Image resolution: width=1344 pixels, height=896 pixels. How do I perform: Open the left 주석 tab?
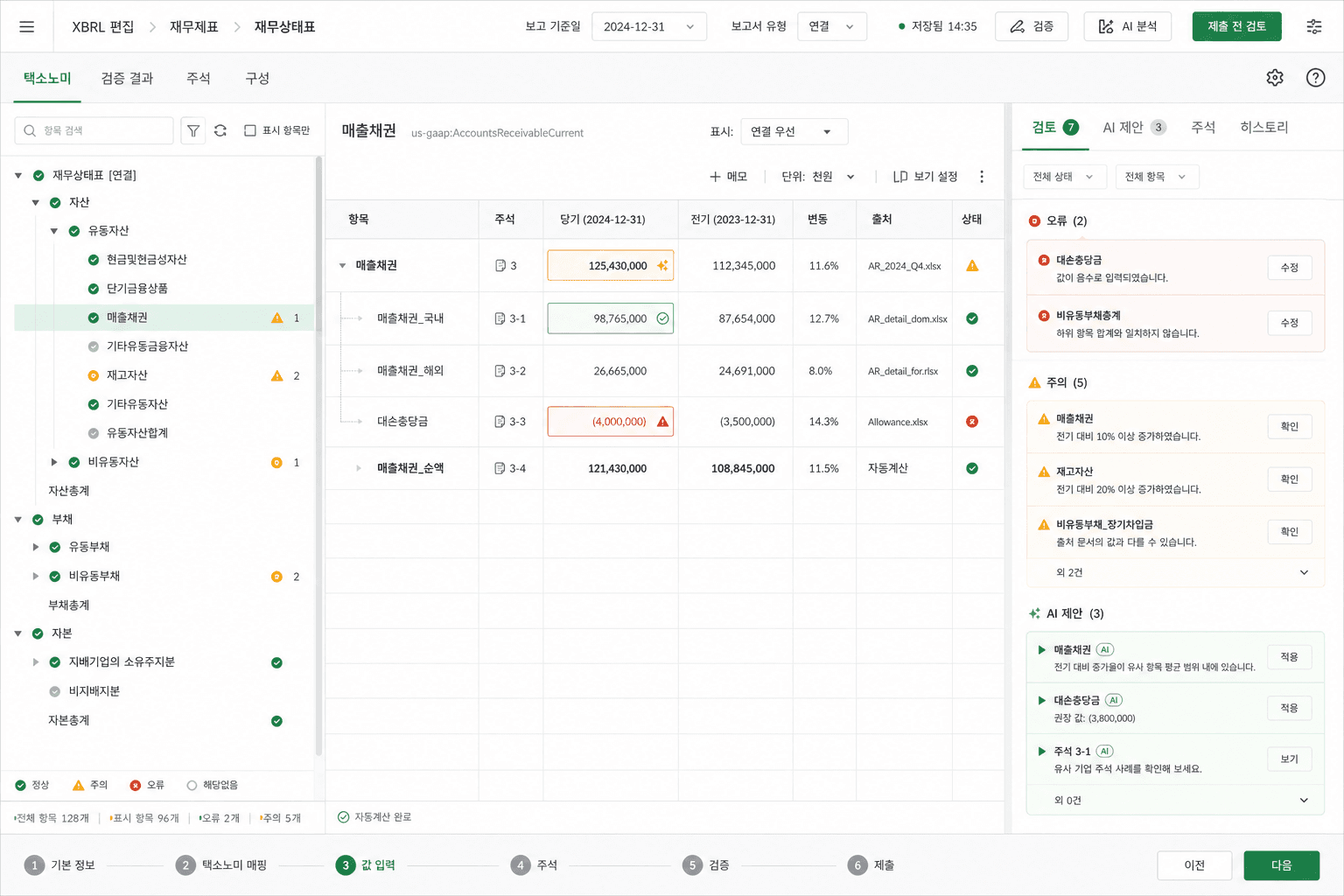[x=199, y=79]
